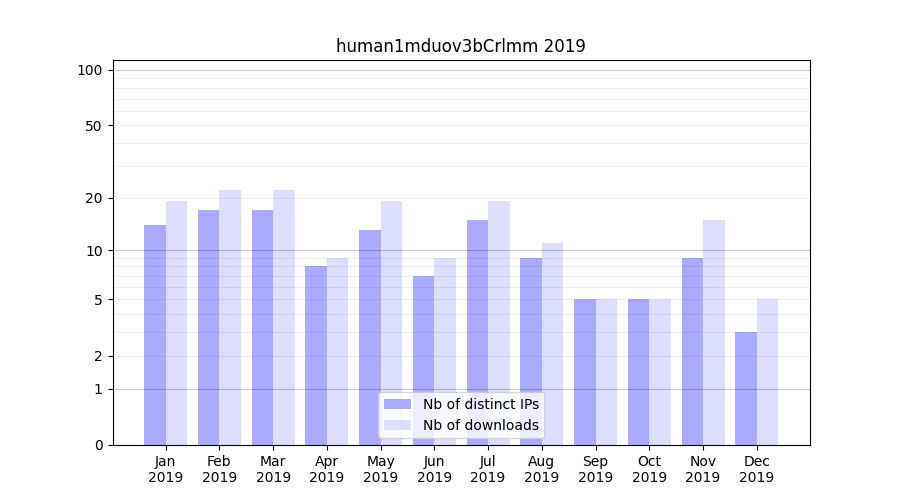Viewport: 900px width, 500px height.
Task: Click the 'Nb of downloads' legend swatch
Action: click(397, 425)
